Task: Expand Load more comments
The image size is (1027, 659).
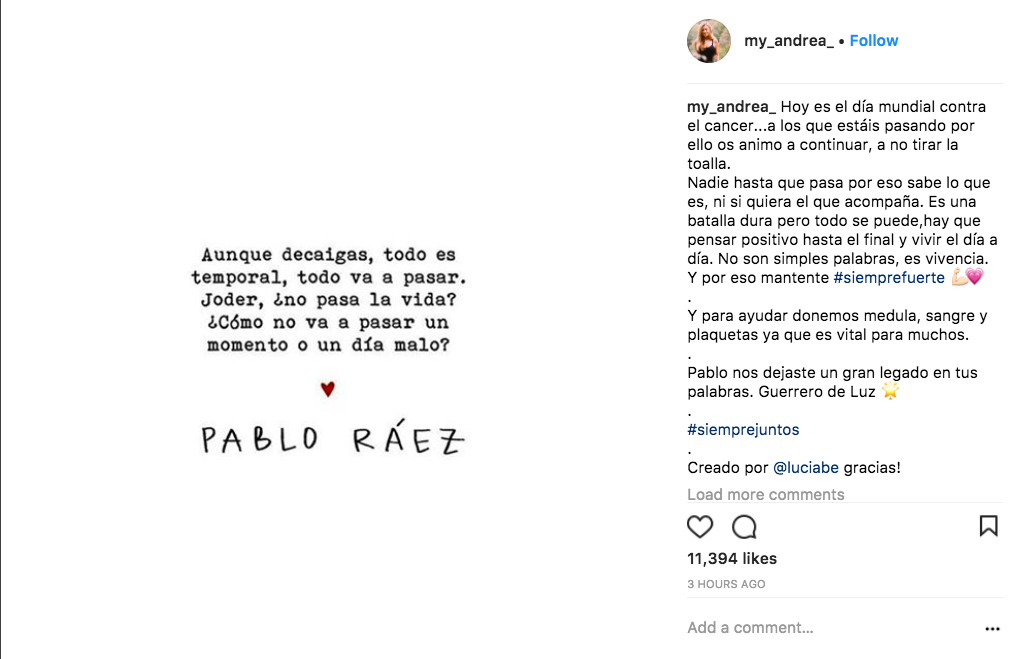Action: click(765, 494)
